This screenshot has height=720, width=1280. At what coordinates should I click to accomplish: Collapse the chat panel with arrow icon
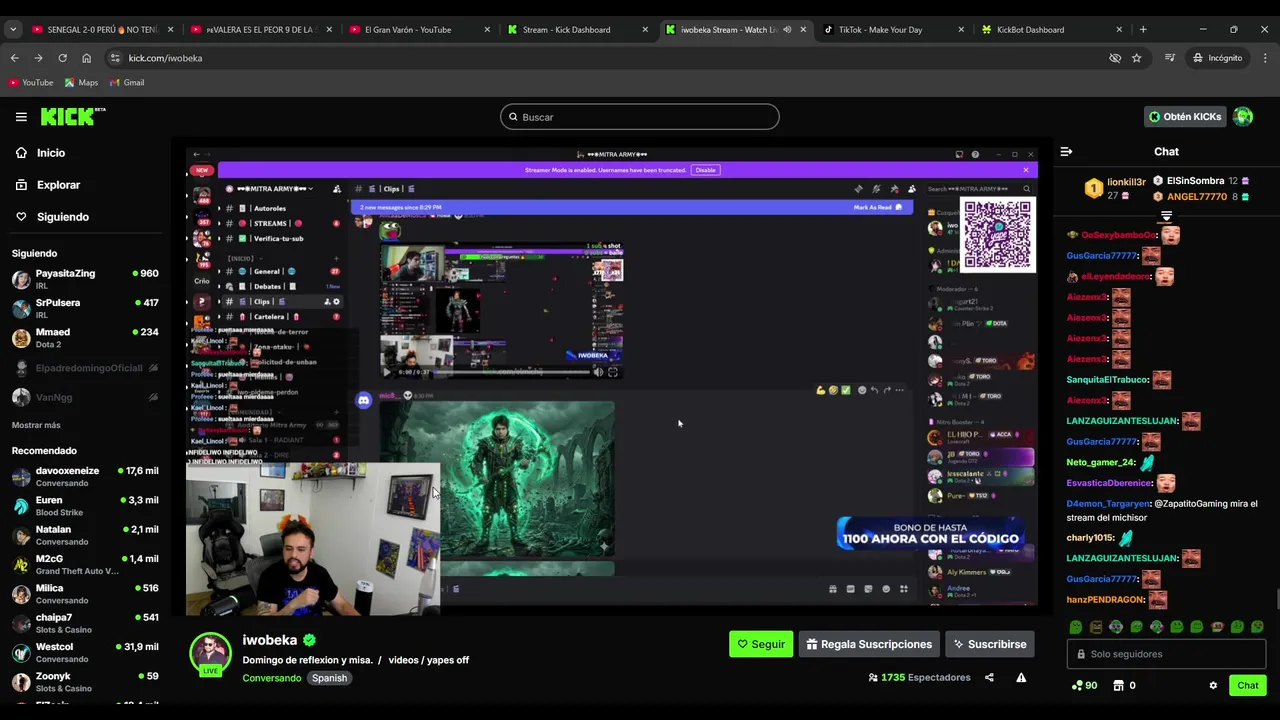click(1066, 152)
